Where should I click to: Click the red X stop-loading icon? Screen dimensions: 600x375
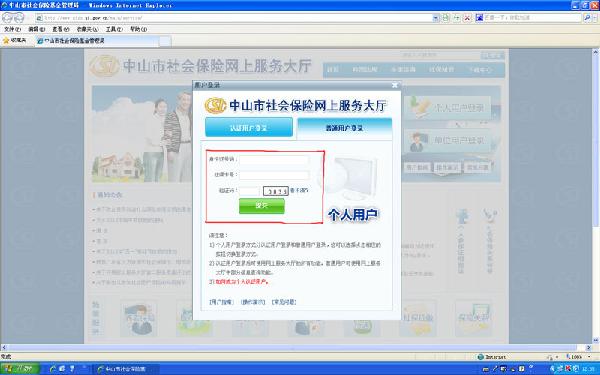click(x=467, y=18)
